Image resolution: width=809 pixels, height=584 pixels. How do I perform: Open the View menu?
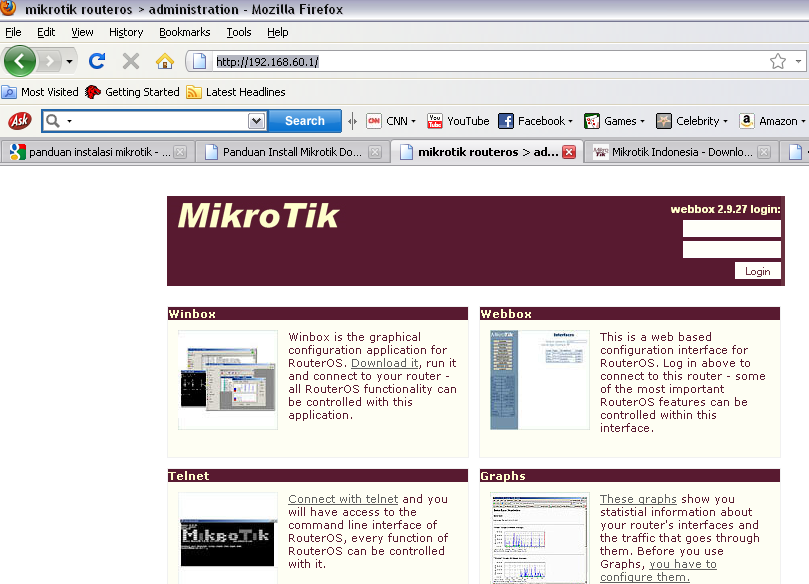pos(83,33)
